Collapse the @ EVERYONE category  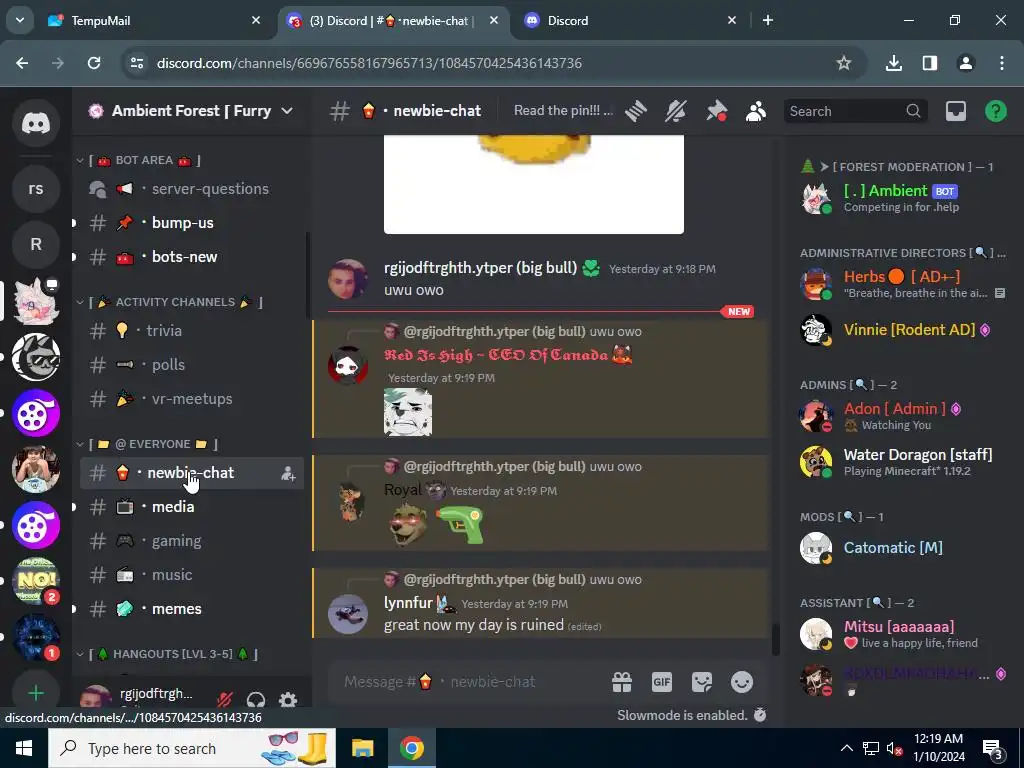coord(148,444)
